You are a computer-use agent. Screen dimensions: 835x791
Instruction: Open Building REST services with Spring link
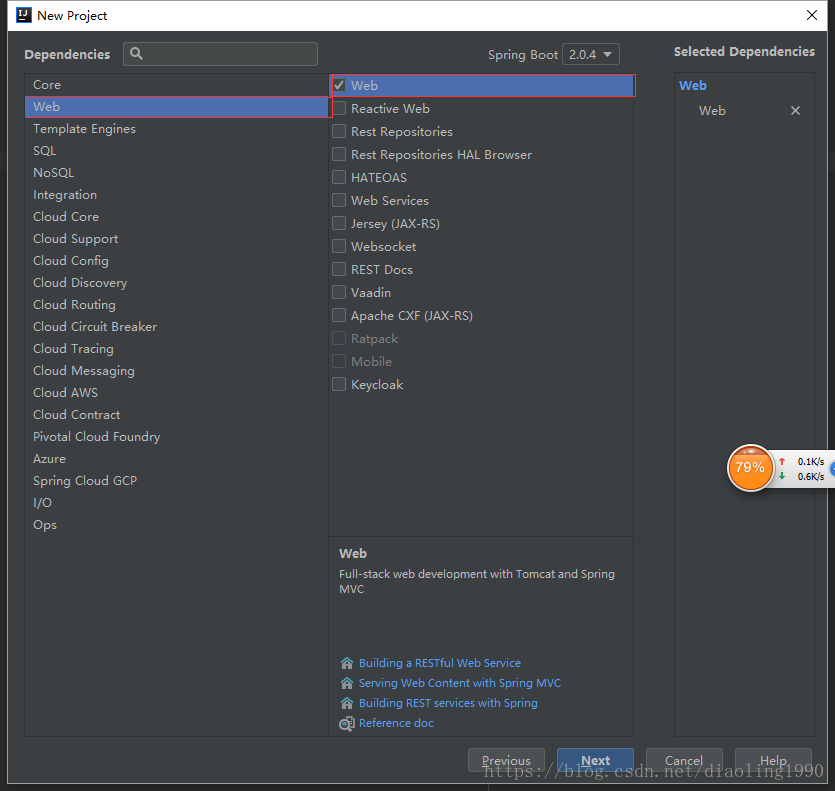tap(448, 703)
